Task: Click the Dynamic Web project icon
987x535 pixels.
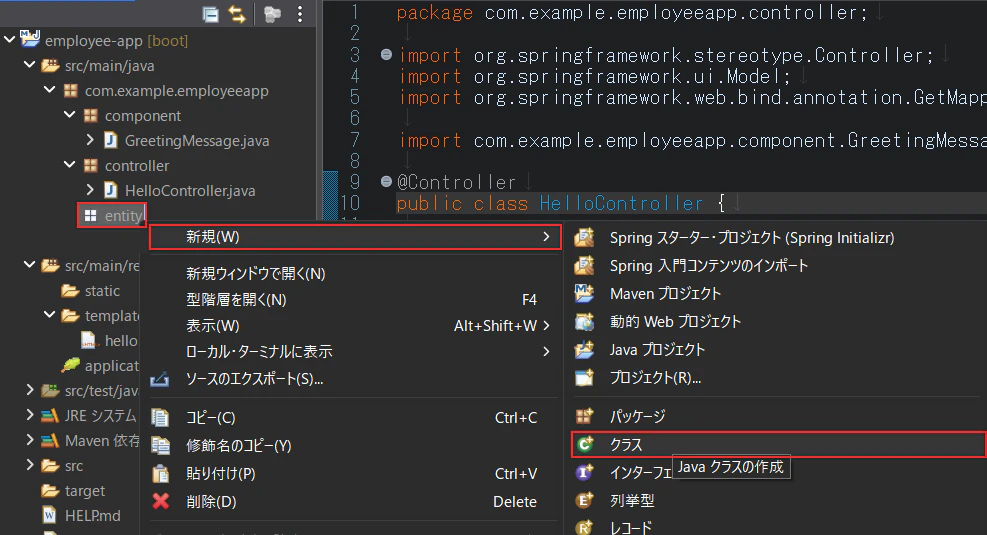Action: pos(584,322)
